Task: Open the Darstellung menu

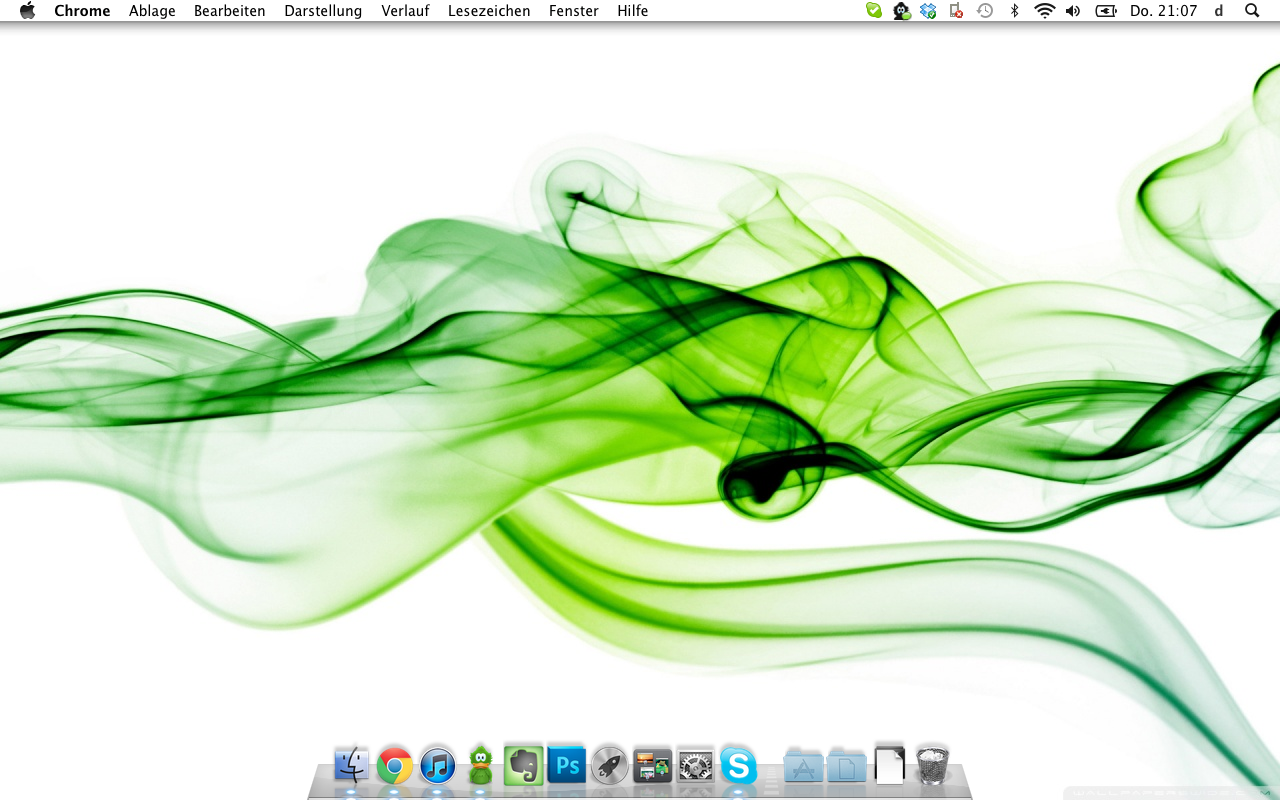Action: coord(323,11)
